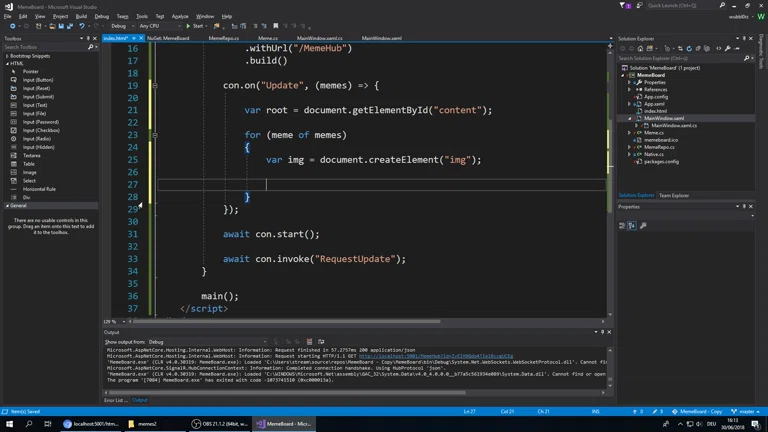Click the Clear All icon in Output panel
Screen dimensions: 768x432
pyautogui.click(x=309, y=342)
